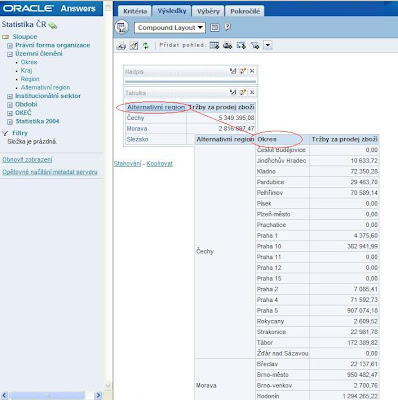Click the Kladno district cell
This screenshot has height=400, width=398.
click(x=282, y=171)
